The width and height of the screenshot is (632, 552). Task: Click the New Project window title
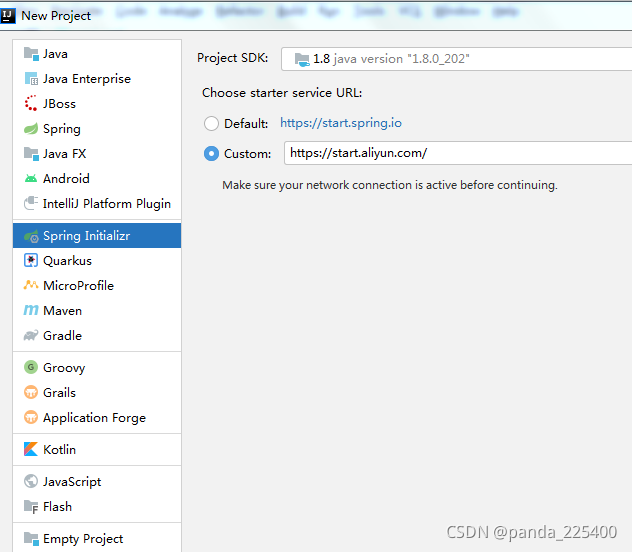point(56,16)
